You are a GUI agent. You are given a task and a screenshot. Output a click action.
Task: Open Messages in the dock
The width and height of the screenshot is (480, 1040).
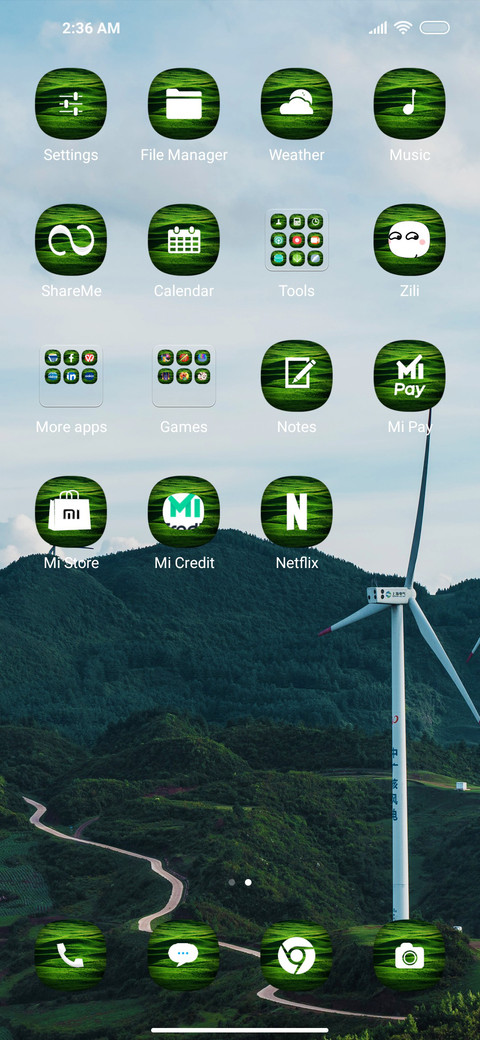[184, 956]
